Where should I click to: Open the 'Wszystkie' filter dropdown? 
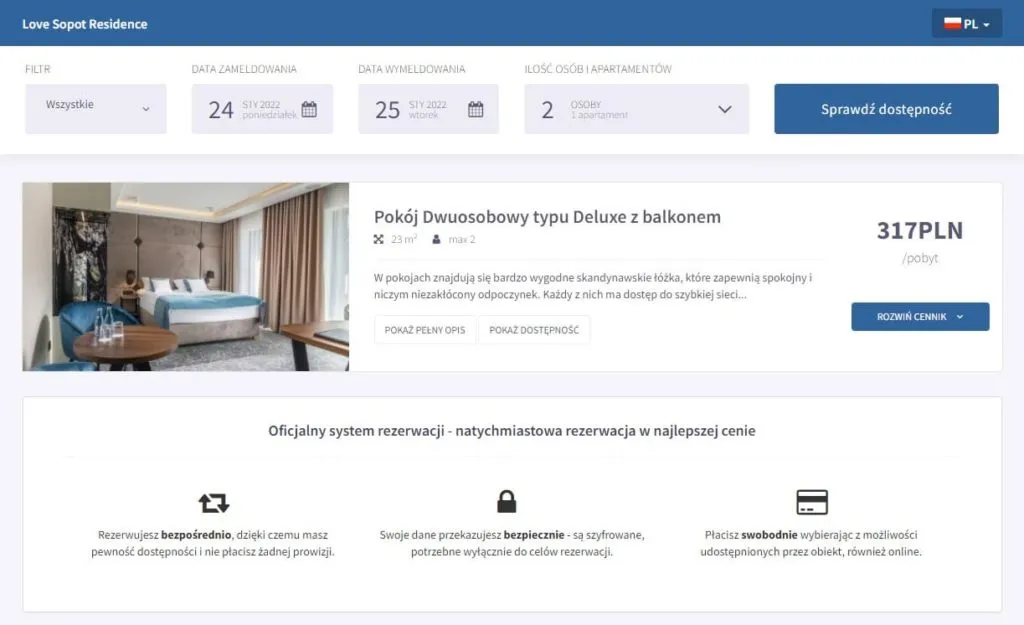[x=95, y=108]
